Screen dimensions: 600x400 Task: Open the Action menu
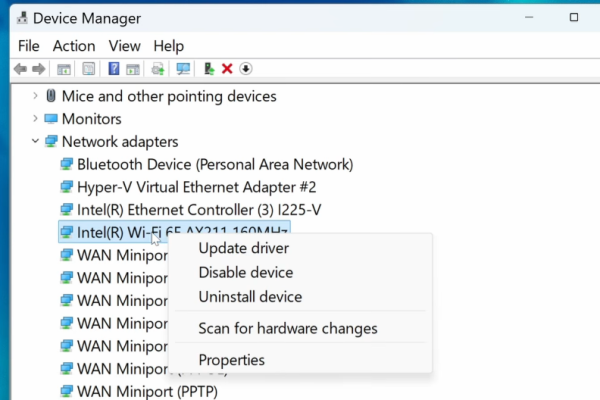(74, 46)
